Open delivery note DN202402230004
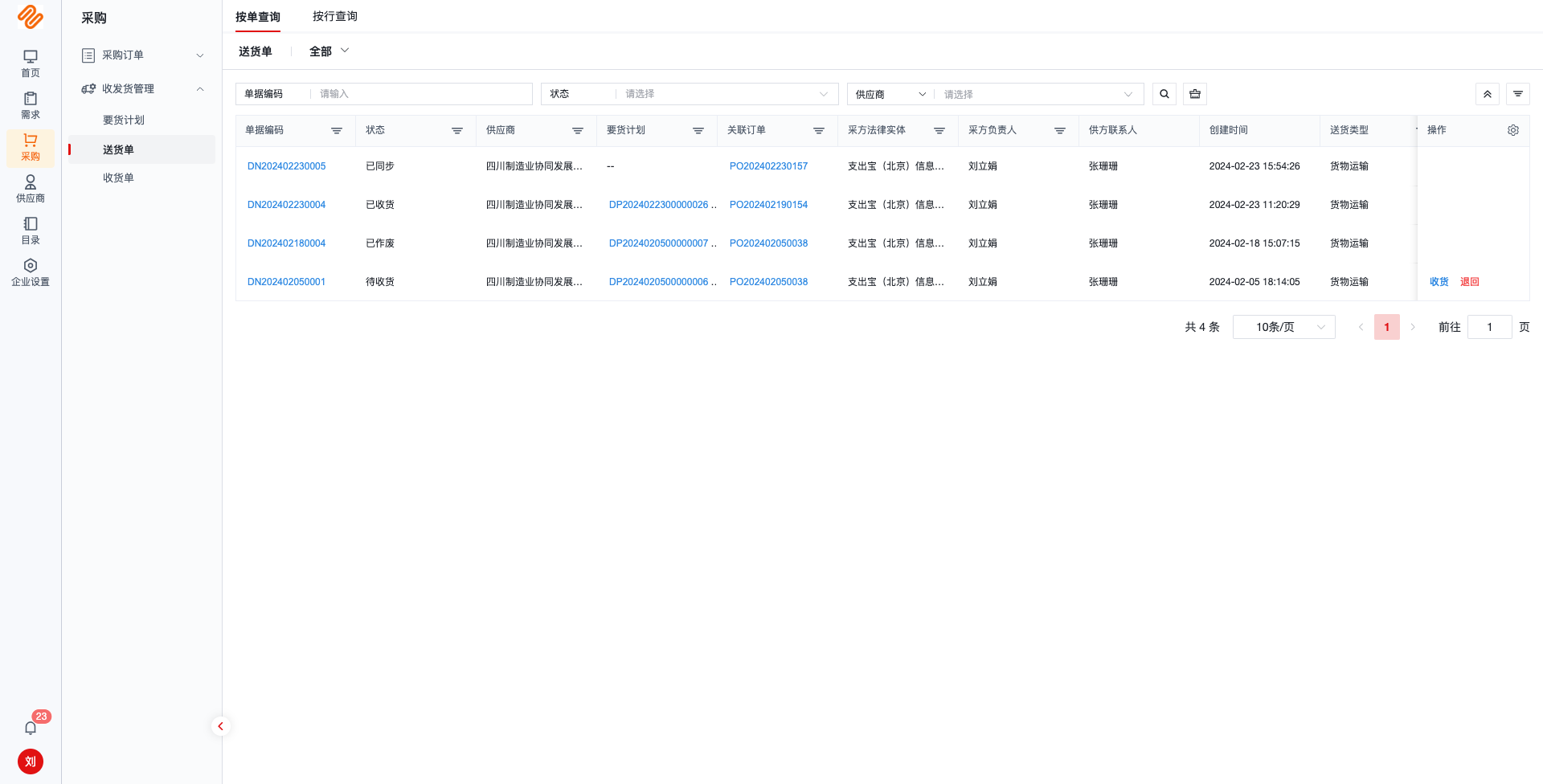1543x784 pixels. point(286,205)
